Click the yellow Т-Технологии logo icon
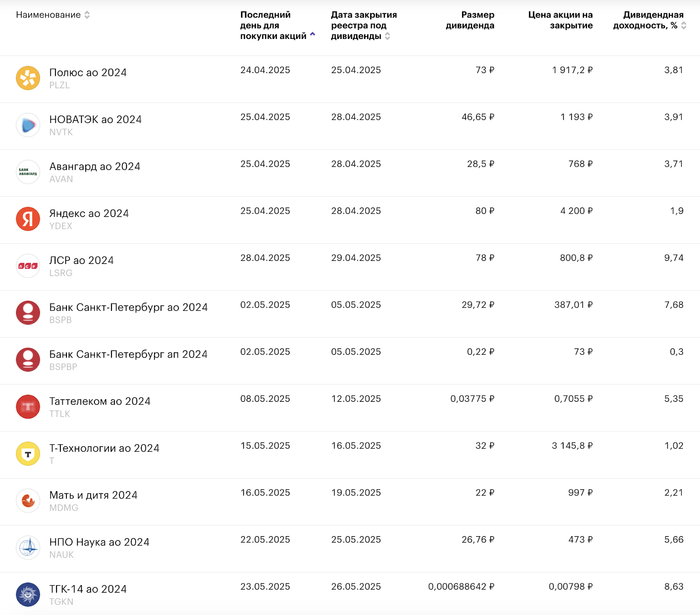The height and width of the screenshot is (615, 700). (28, 454)
